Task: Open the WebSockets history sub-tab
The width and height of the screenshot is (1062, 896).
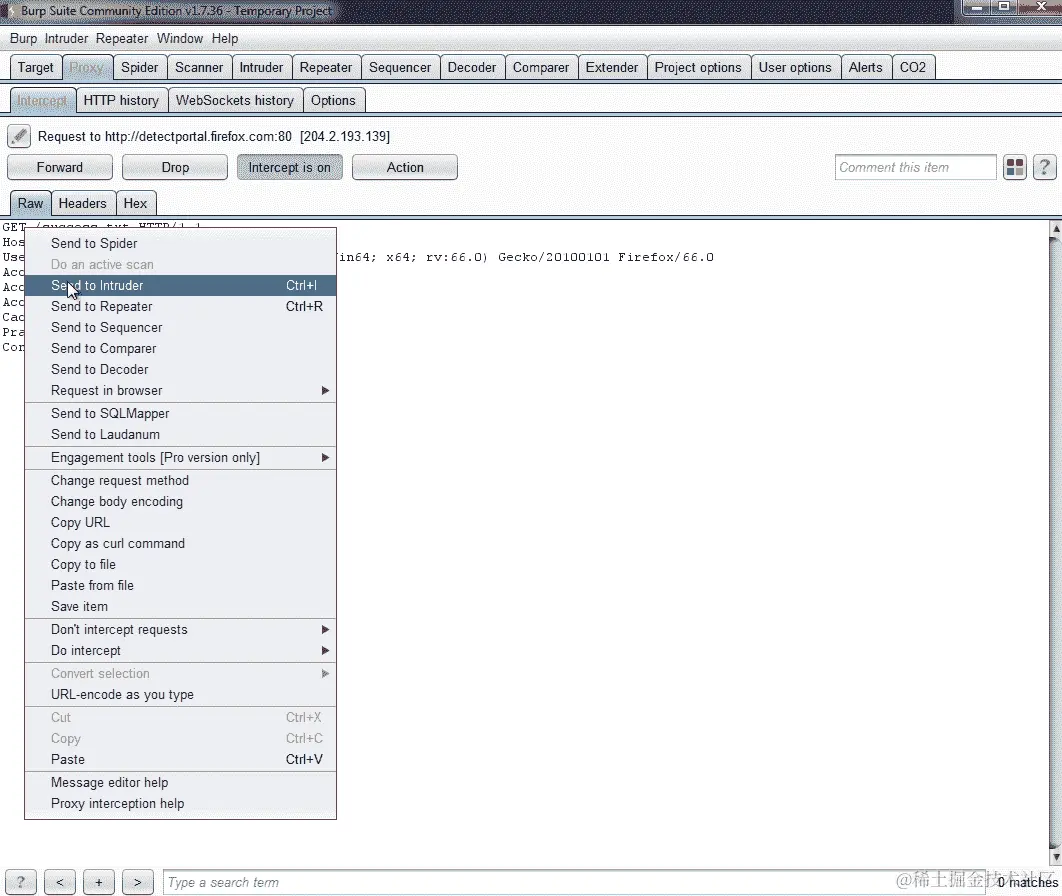Action: (x=235, y=100)
